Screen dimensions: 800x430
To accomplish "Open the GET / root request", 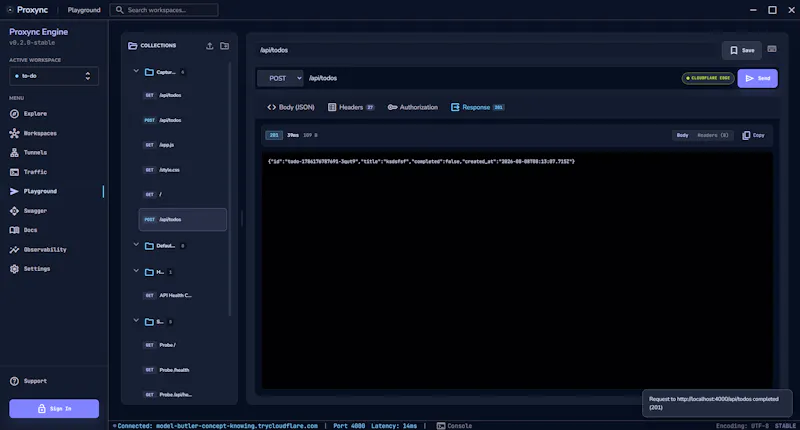I will coord(183,194).
